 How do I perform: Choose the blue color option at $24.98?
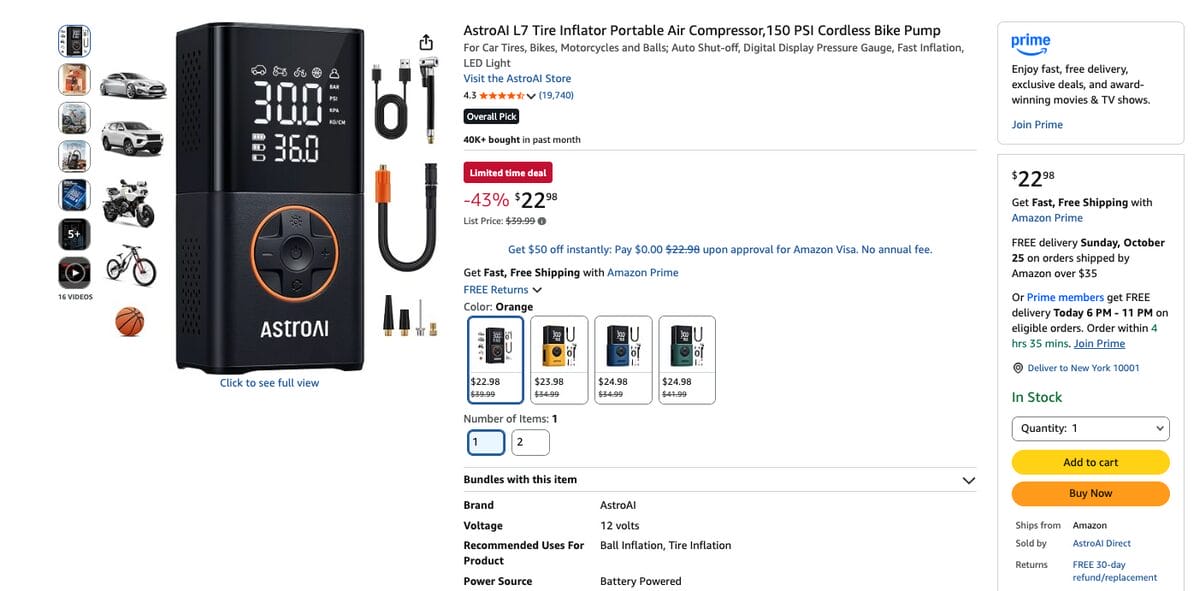(x=623, y=360)
